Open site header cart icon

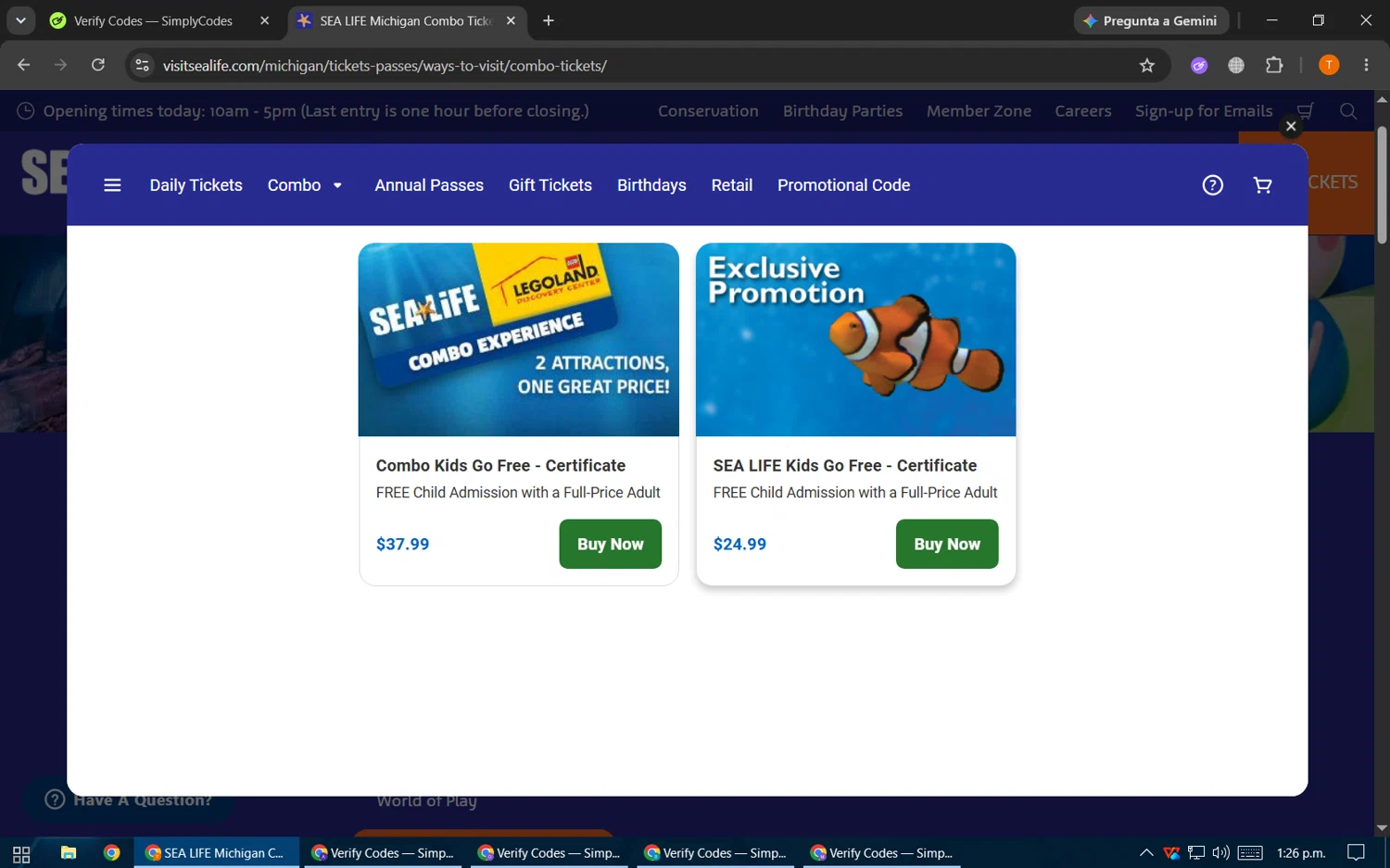[x=1306, y=111]
